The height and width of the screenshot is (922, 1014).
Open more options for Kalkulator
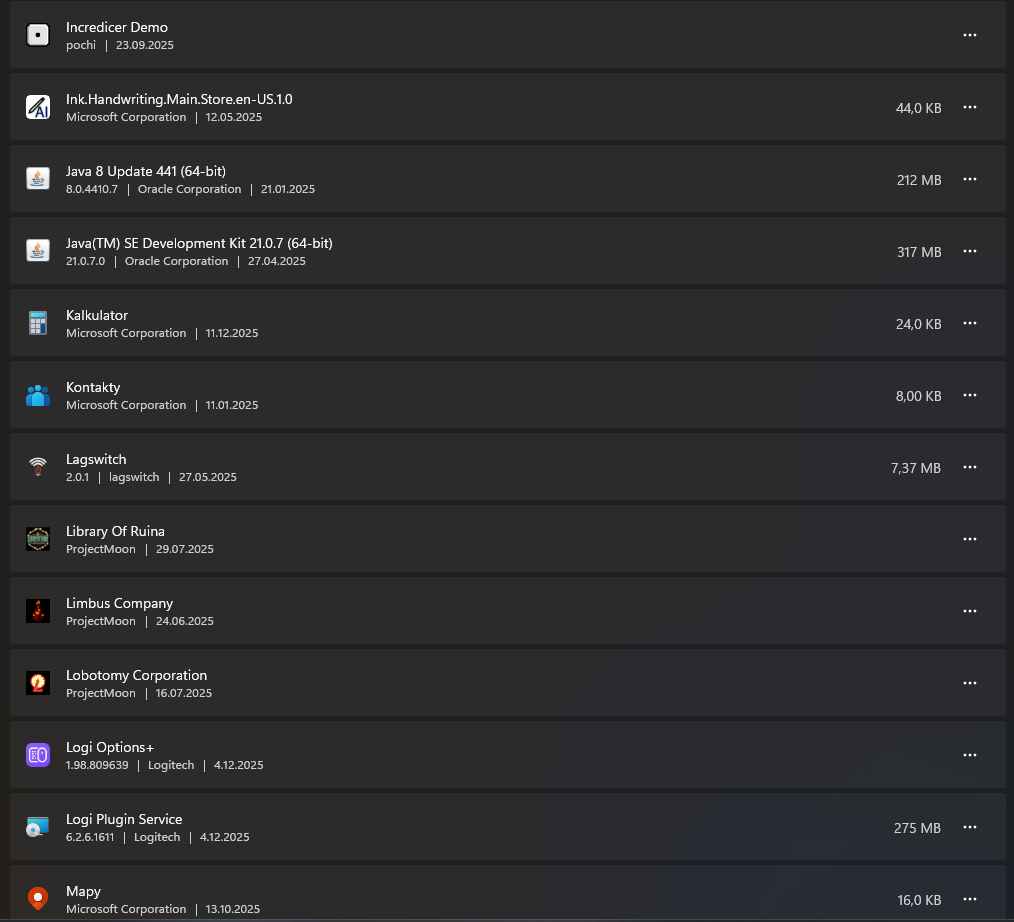pos(969,323)
